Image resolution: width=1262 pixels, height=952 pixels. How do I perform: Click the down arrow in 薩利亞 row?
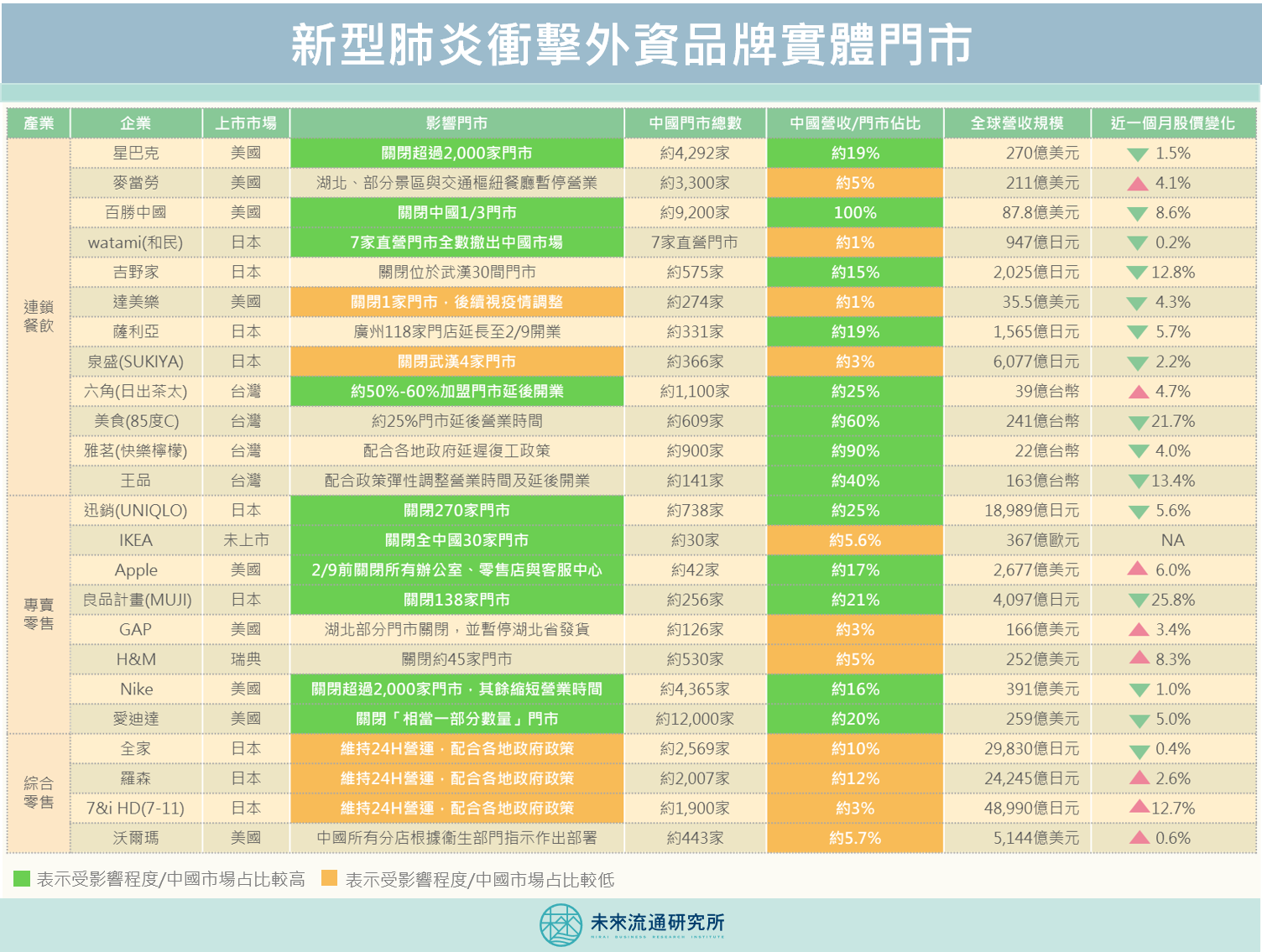(x=1138, y=333)
